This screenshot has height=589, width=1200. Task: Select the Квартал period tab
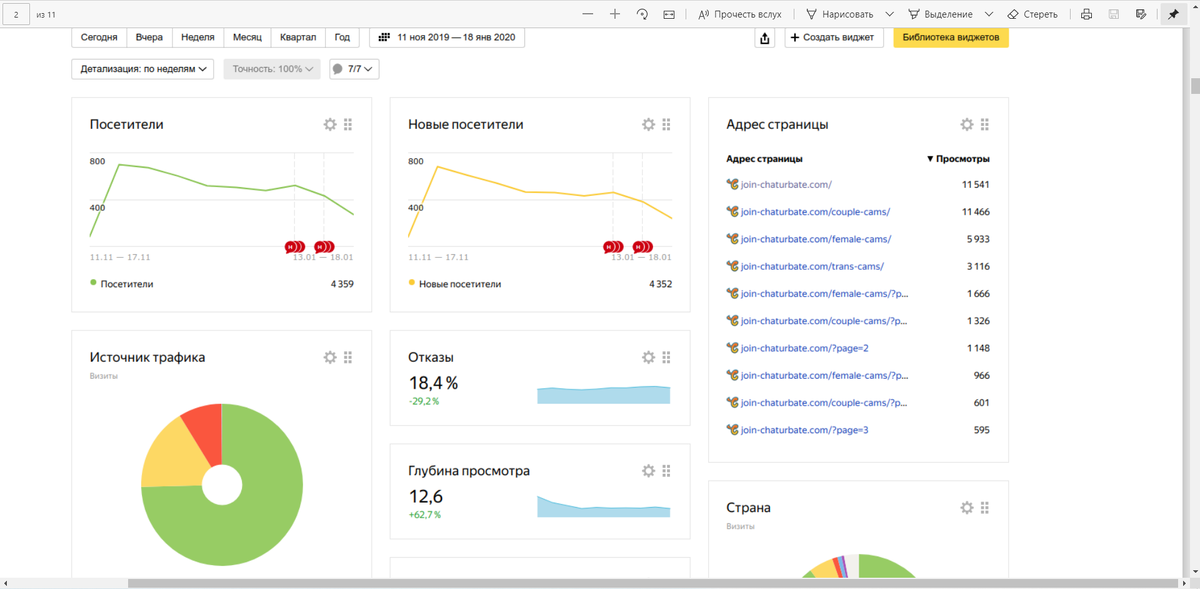click(298, 37)
